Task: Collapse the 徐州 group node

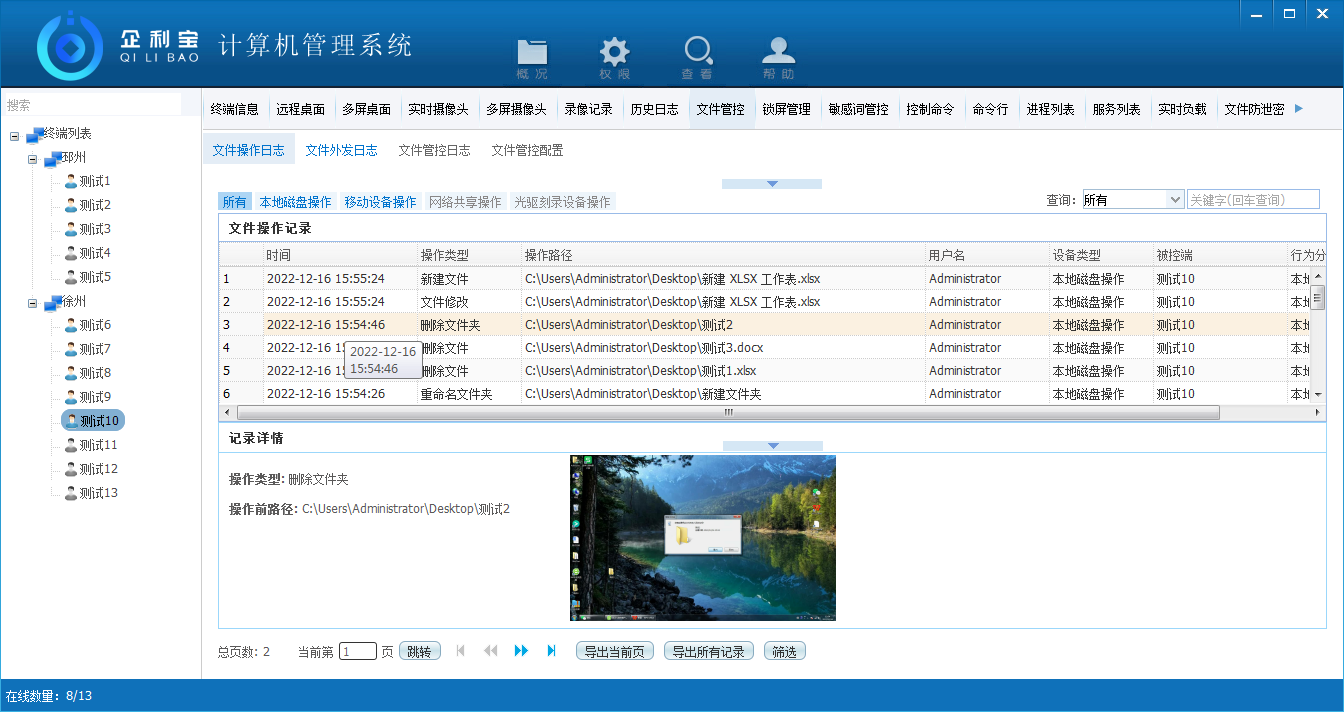Action: 33,302
